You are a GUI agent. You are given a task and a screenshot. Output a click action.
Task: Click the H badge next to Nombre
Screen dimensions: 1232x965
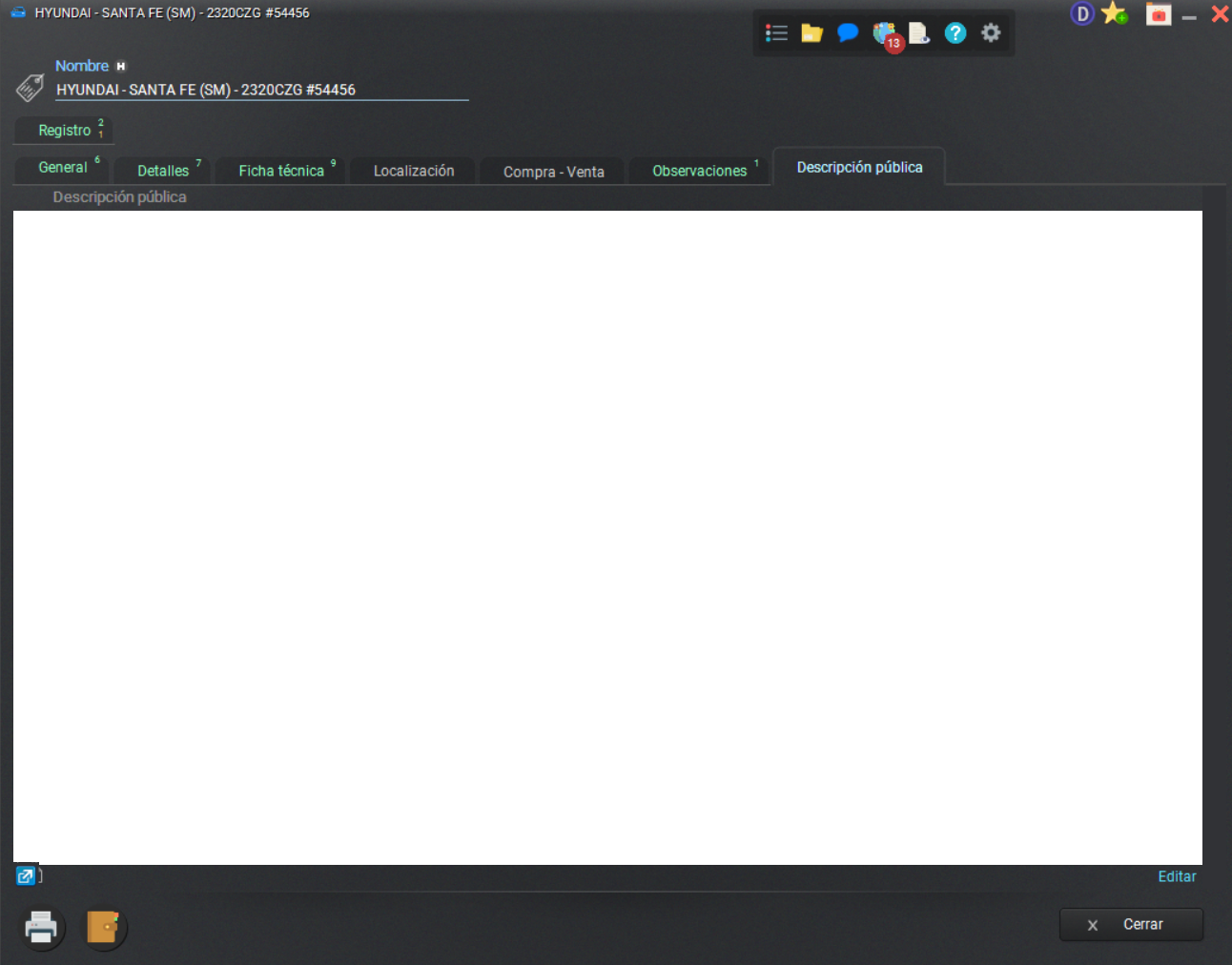[x=120, y=66]
